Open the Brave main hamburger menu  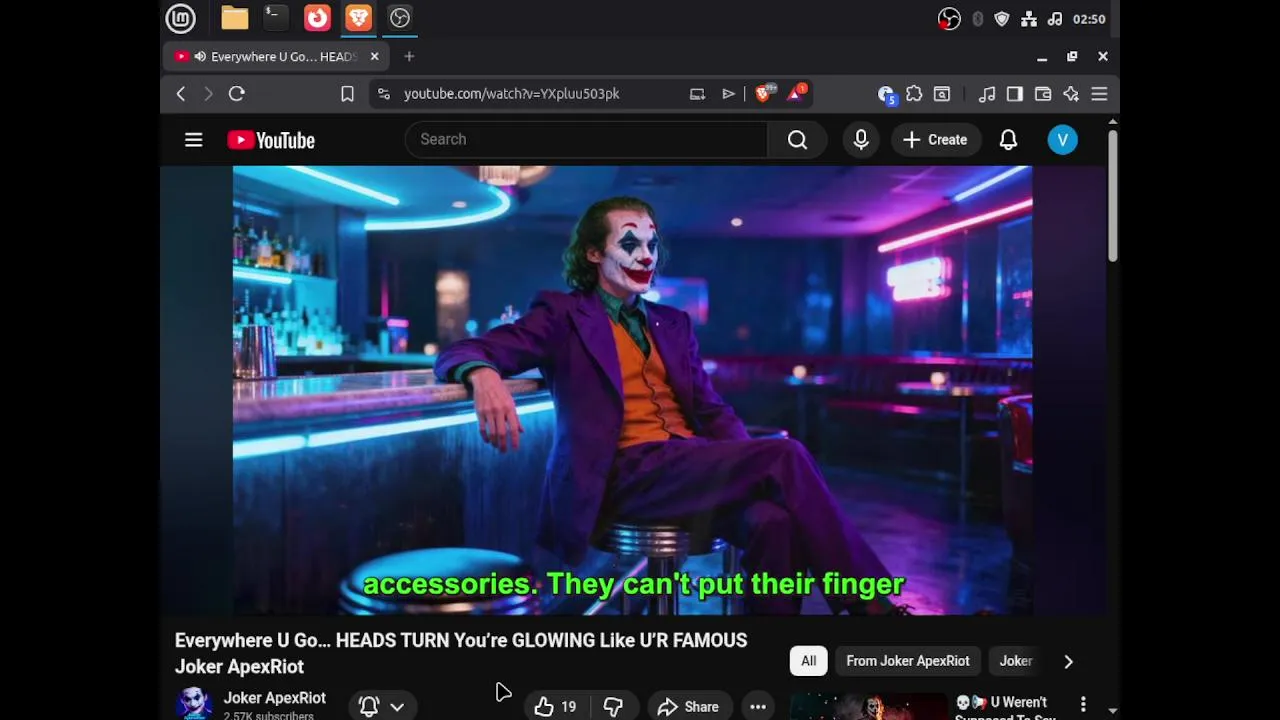point(1099,94)
